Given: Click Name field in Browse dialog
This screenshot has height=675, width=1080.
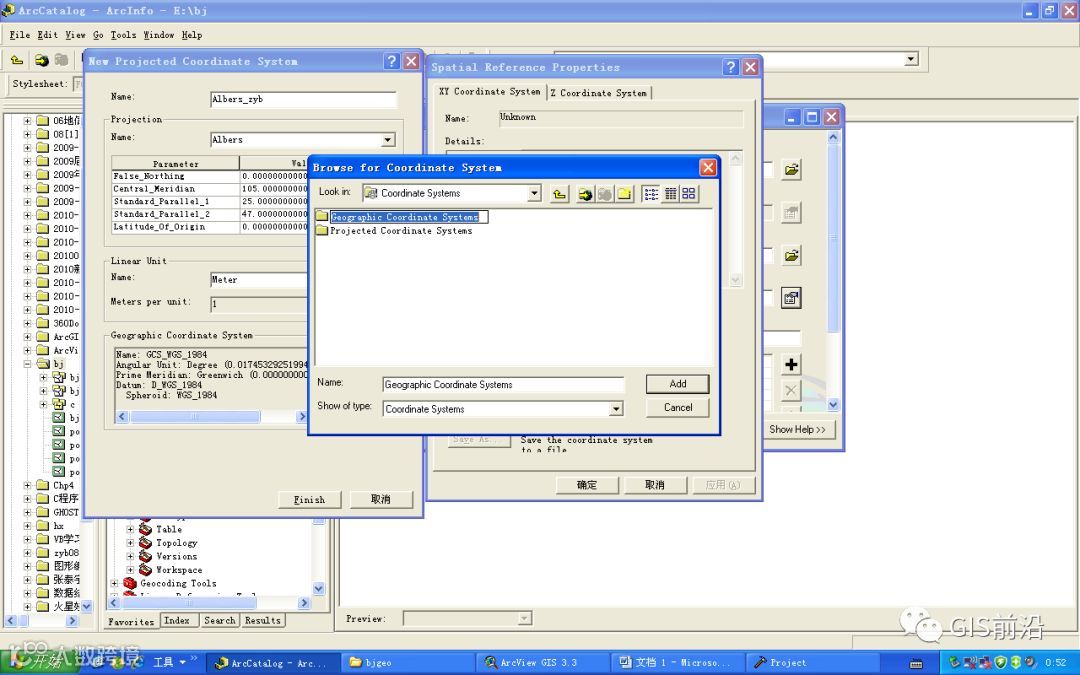Looking at the screenshot, I should 503,385.
